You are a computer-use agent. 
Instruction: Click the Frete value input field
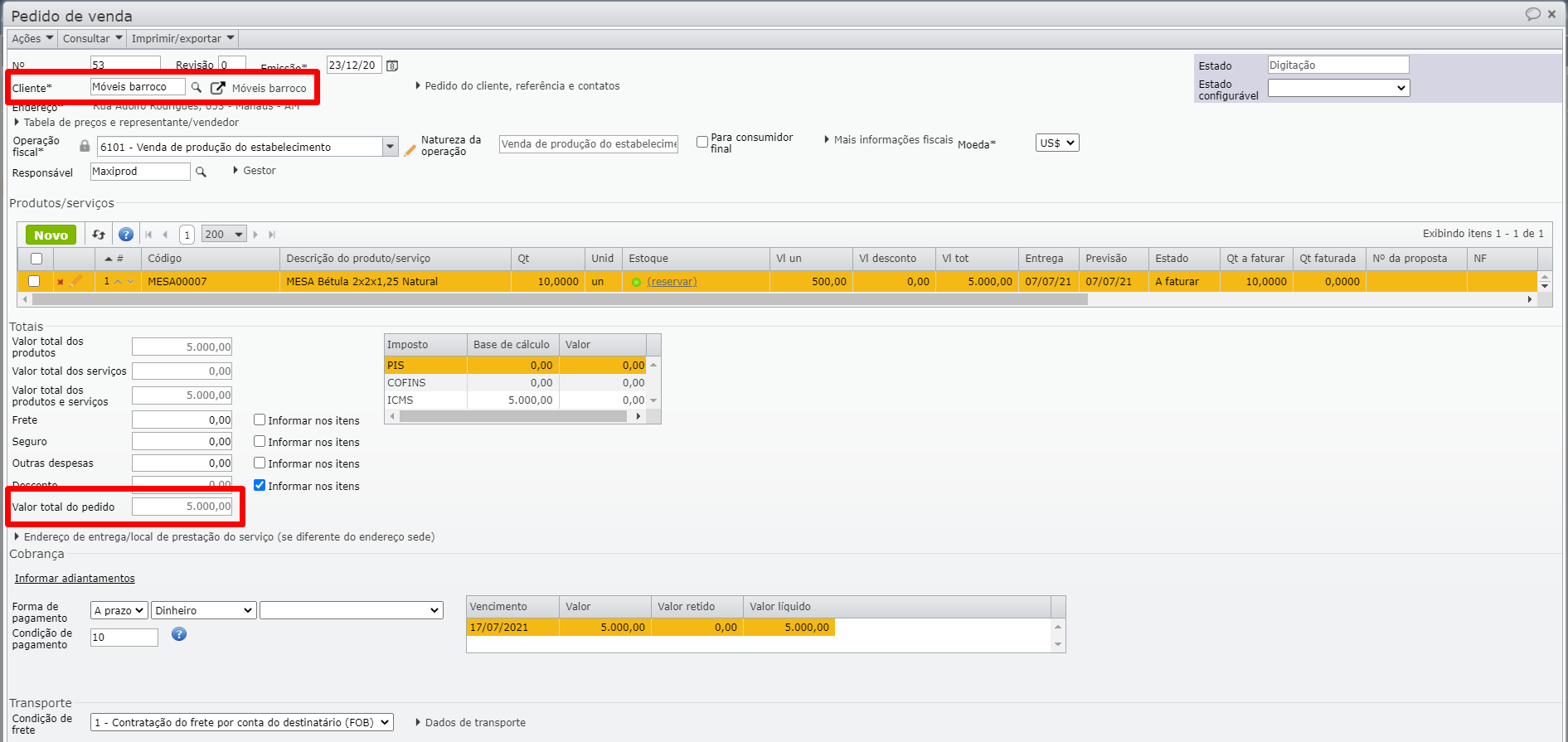tap(182, 419)
